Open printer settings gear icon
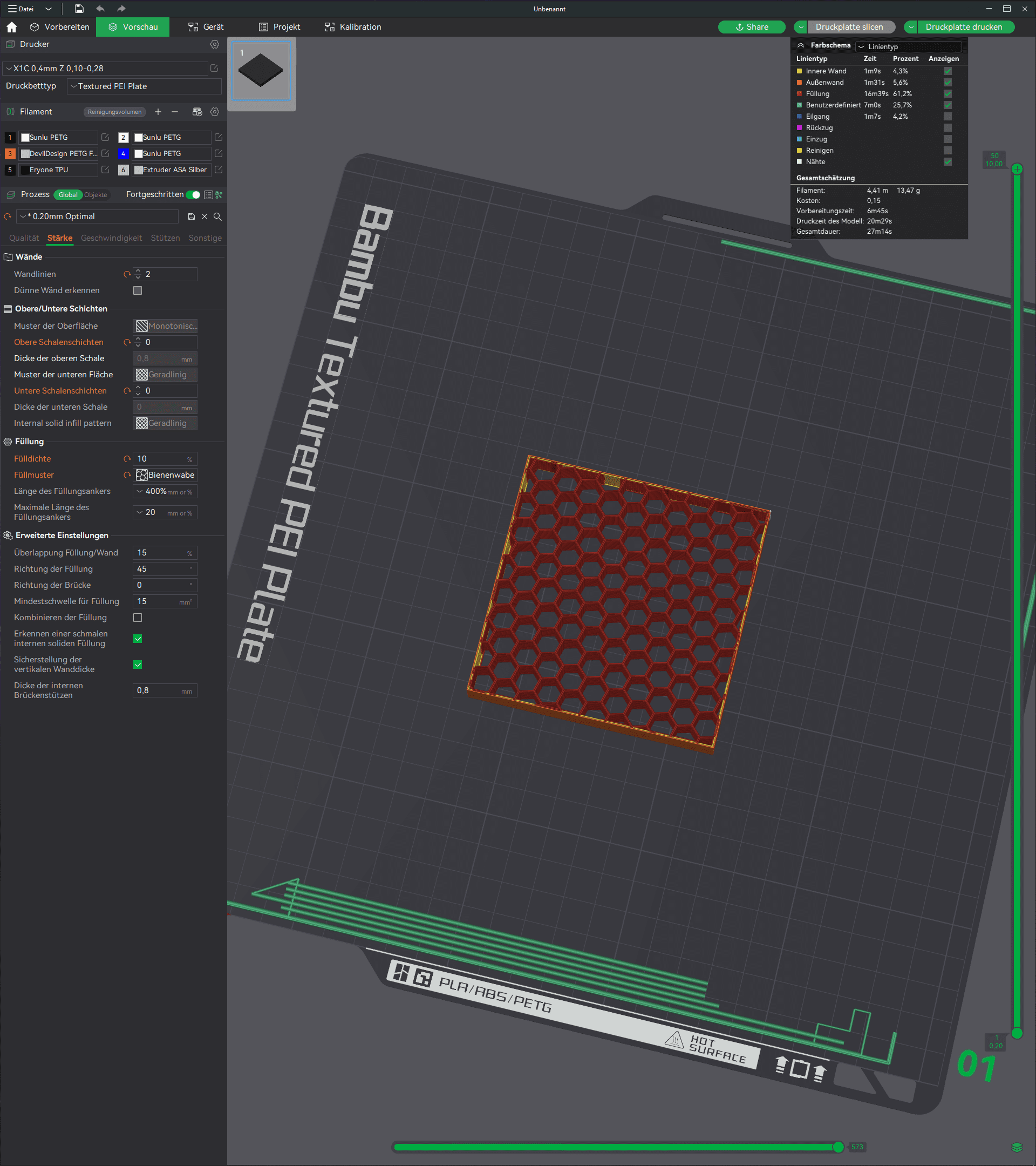Viewport: 1036px width, 1166px height. point(214,44)
